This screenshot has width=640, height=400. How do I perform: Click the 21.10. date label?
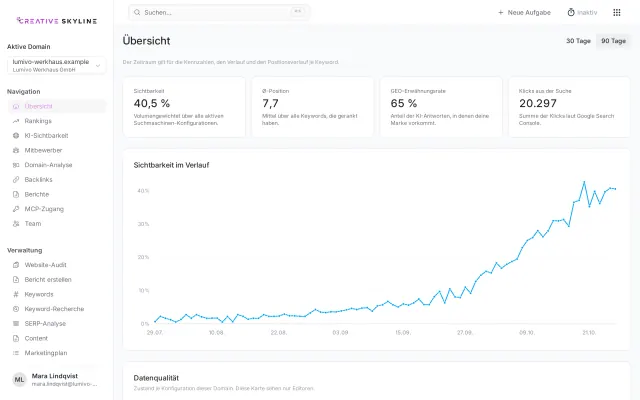coord(589,333)
